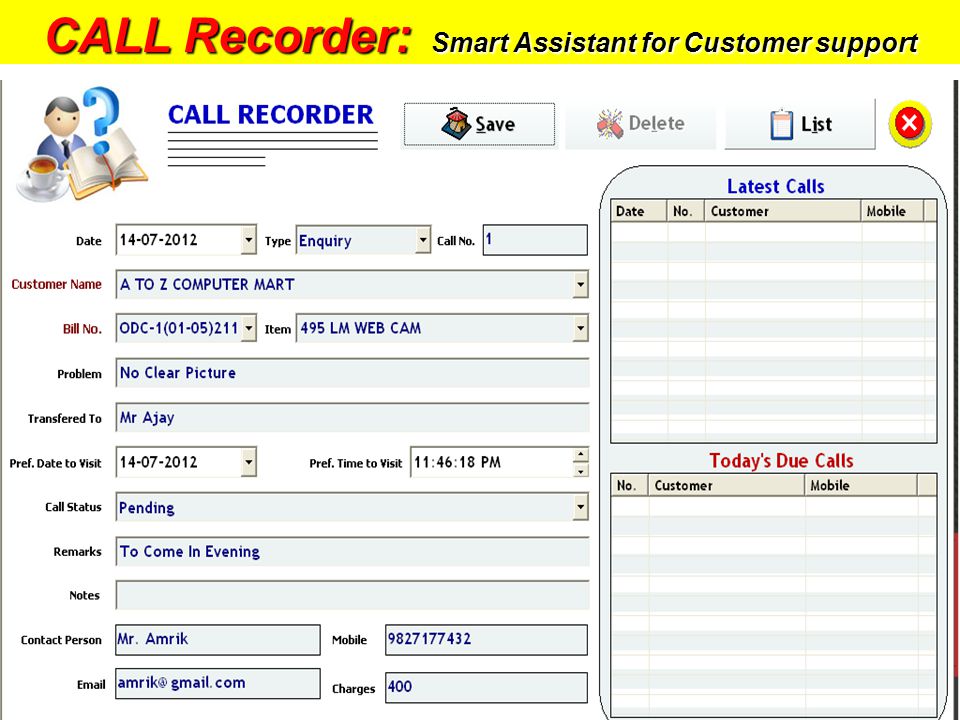Click the Transfered To field Mr Ajay
This screenshot has height=720, width=960.
tap(353, 418)
